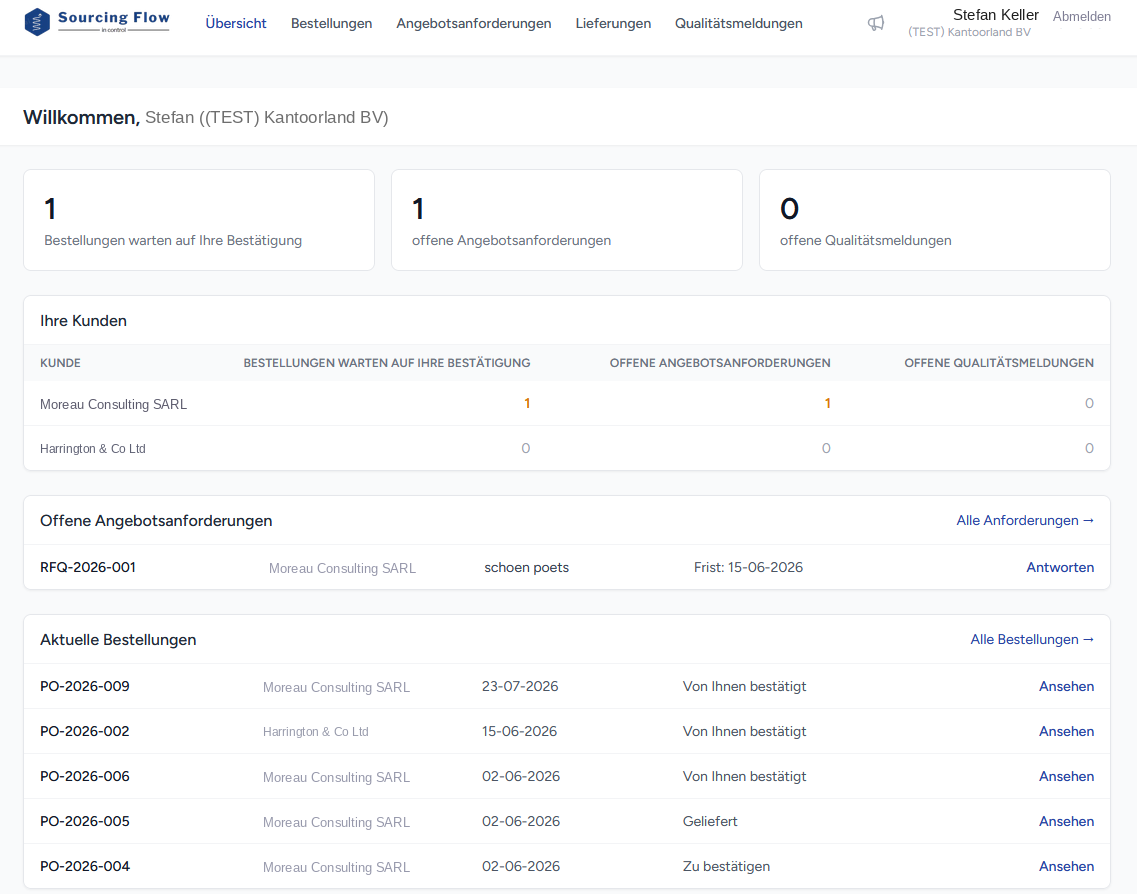Image resolution: width=1137 pixels, height=894 pixels.
Task: Click the Frist: 15-06-2026 deadline
Action: tap(748, 567)
